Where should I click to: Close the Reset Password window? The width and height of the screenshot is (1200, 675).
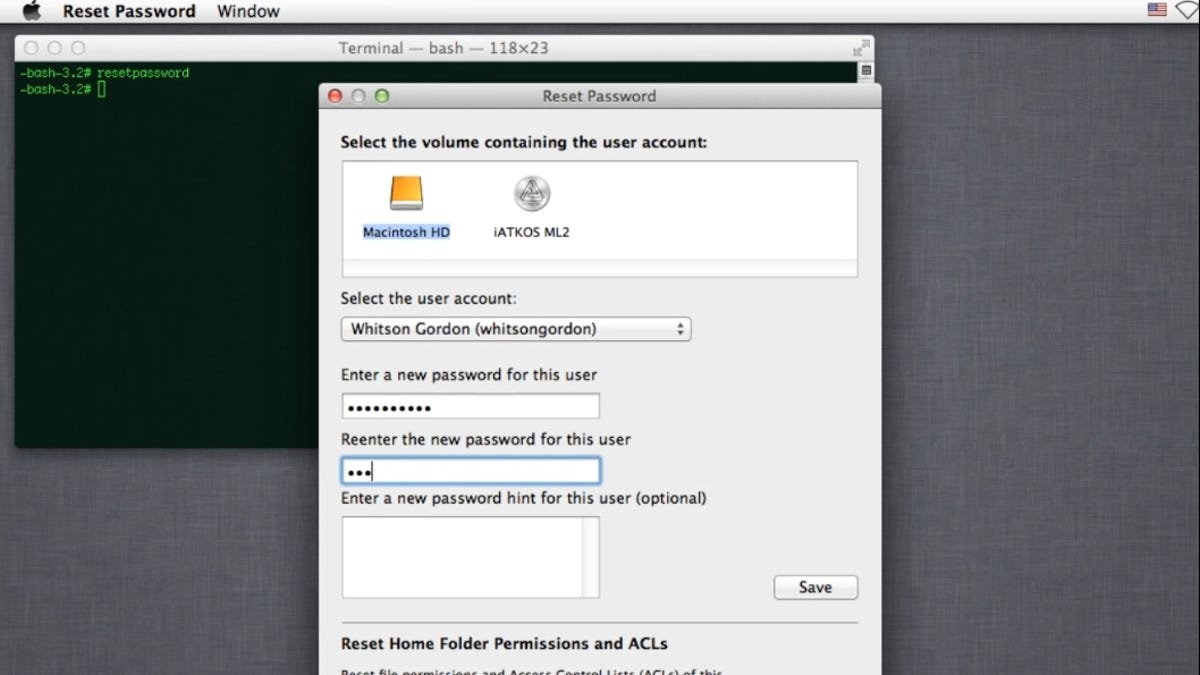pyautogui.click(x=335, y=96)
